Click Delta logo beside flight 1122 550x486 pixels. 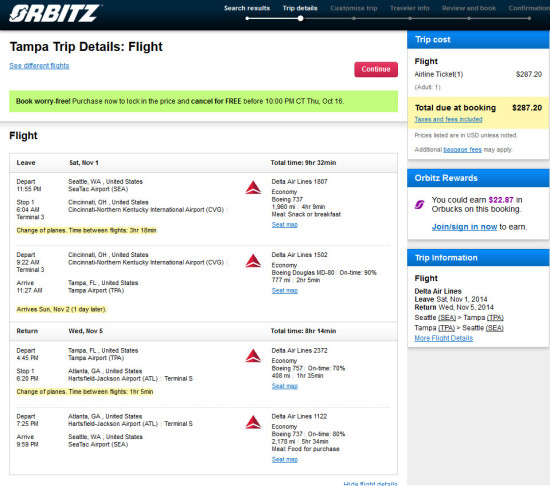[253, 422]
